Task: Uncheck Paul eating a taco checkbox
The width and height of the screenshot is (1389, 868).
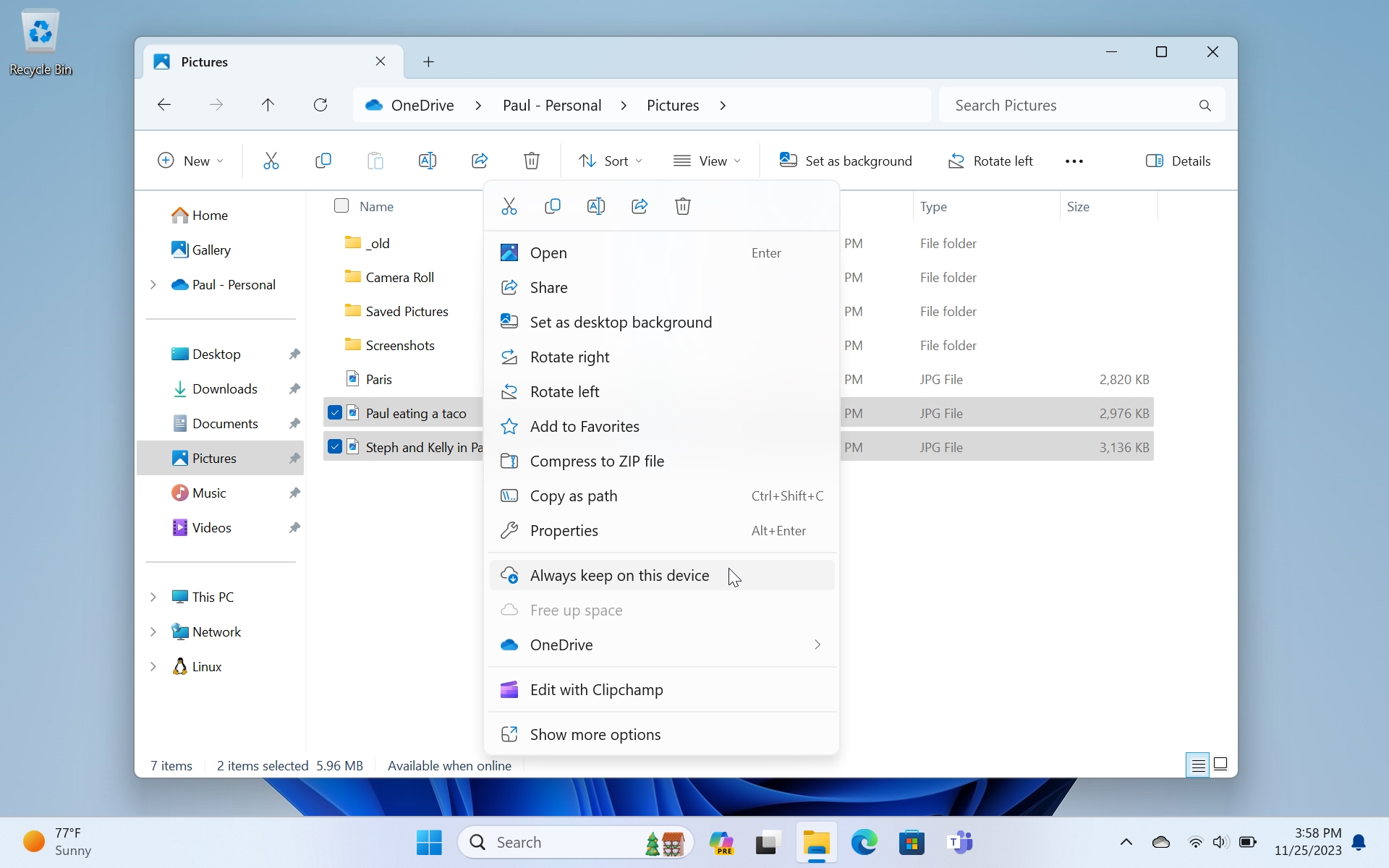Action: [335, 413]
